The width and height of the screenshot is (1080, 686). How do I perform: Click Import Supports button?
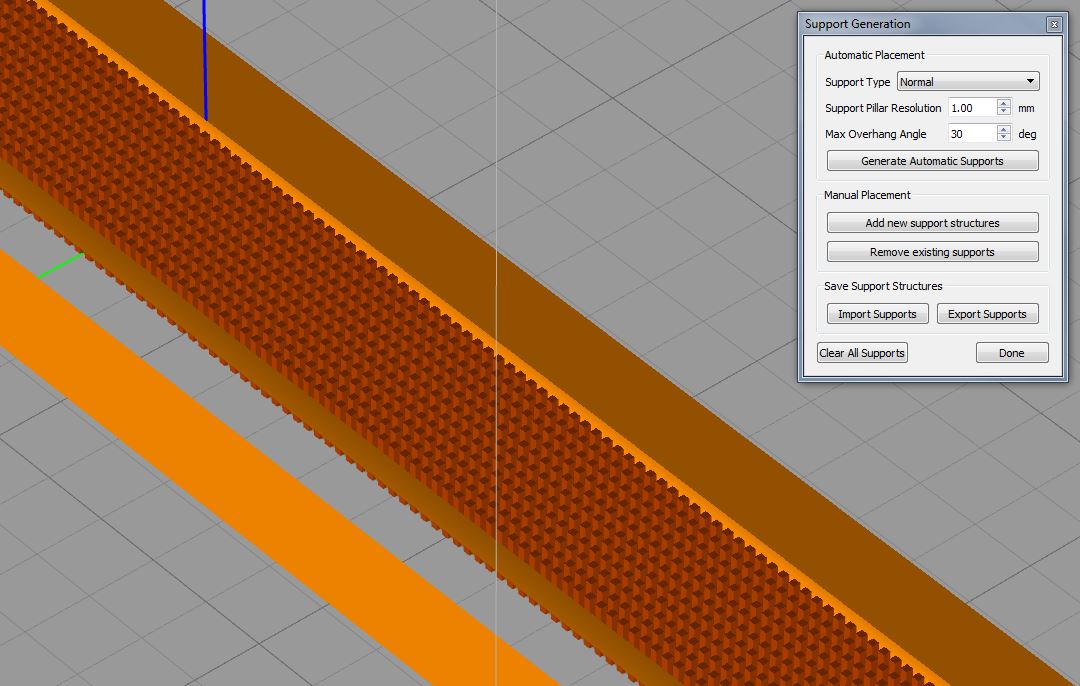878,313
